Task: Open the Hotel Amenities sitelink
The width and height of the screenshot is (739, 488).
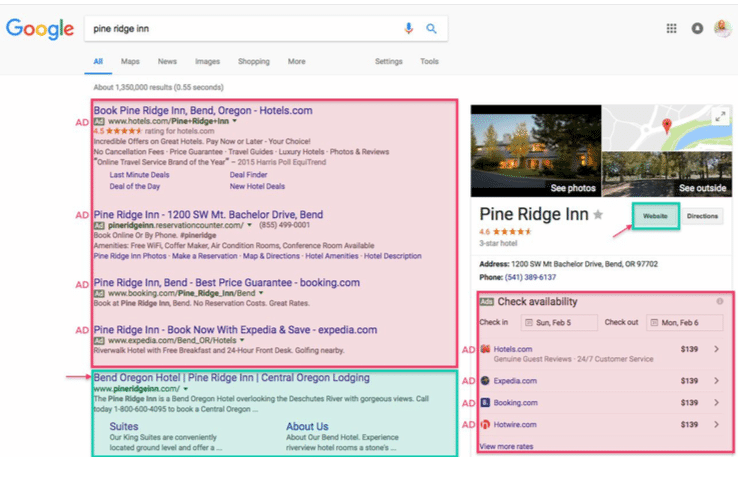Action: (x=332, y=256)
